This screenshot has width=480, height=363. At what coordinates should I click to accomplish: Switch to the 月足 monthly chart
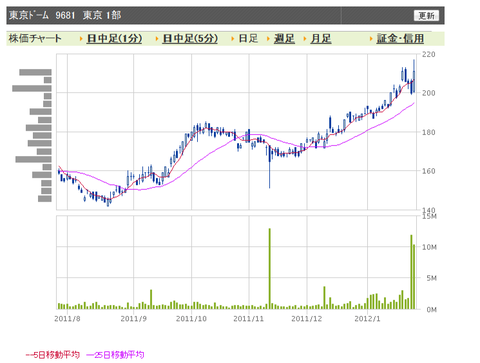click(321, 39)
